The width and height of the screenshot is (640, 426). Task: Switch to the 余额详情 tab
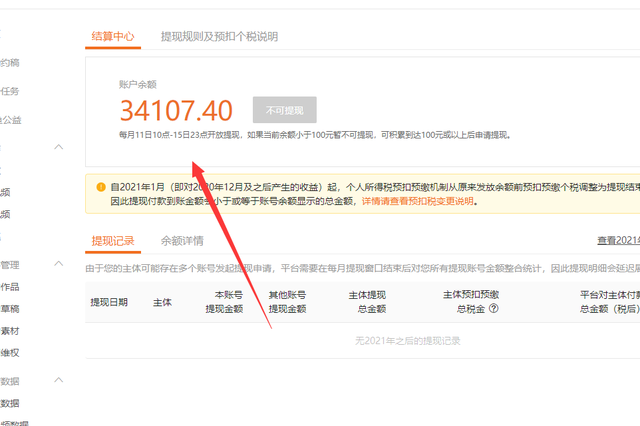pyautogui.click(x=182, y=241)
